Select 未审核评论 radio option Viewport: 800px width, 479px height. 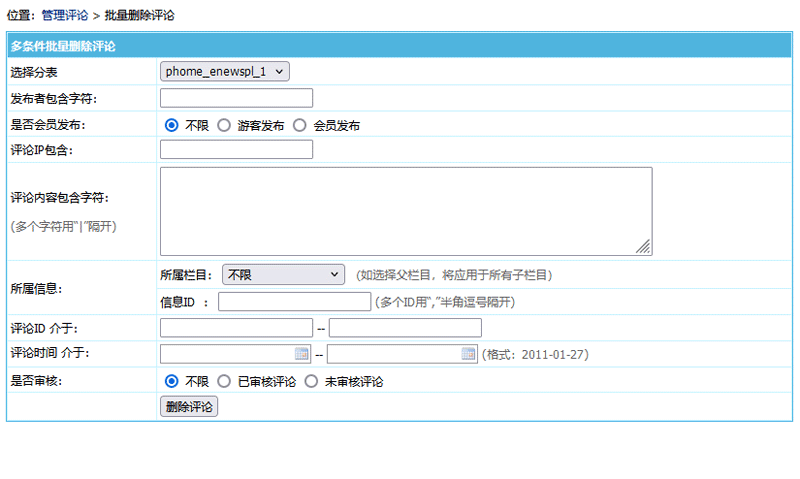click(x=311, y=381)
